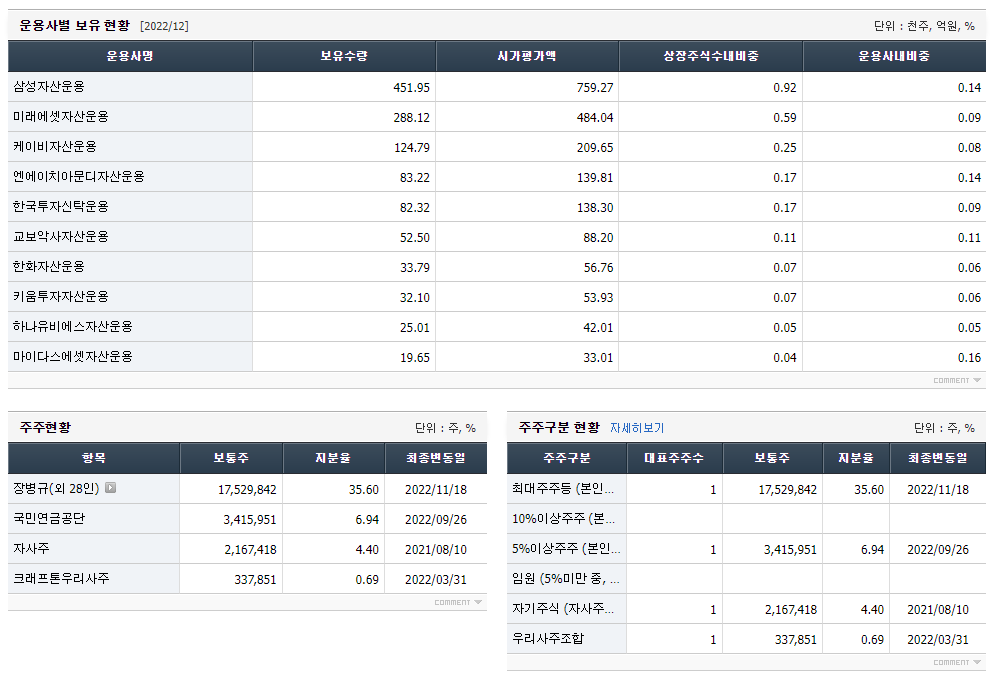Click the 주주구분 현황 section title
The height and width of the screenshot is (676, 990).
(x=559, y=427)
